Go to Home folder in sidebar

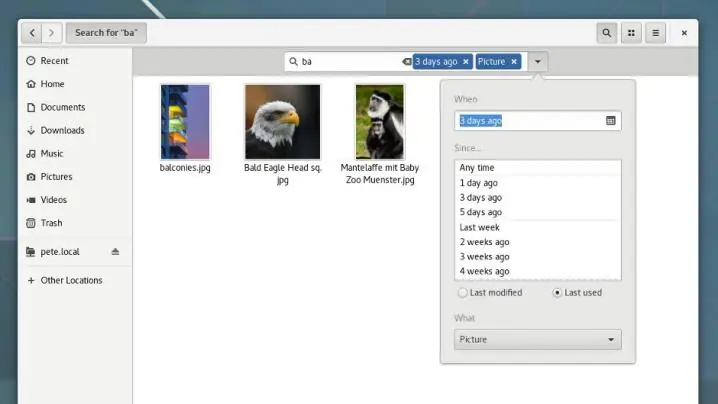point(76,84)
